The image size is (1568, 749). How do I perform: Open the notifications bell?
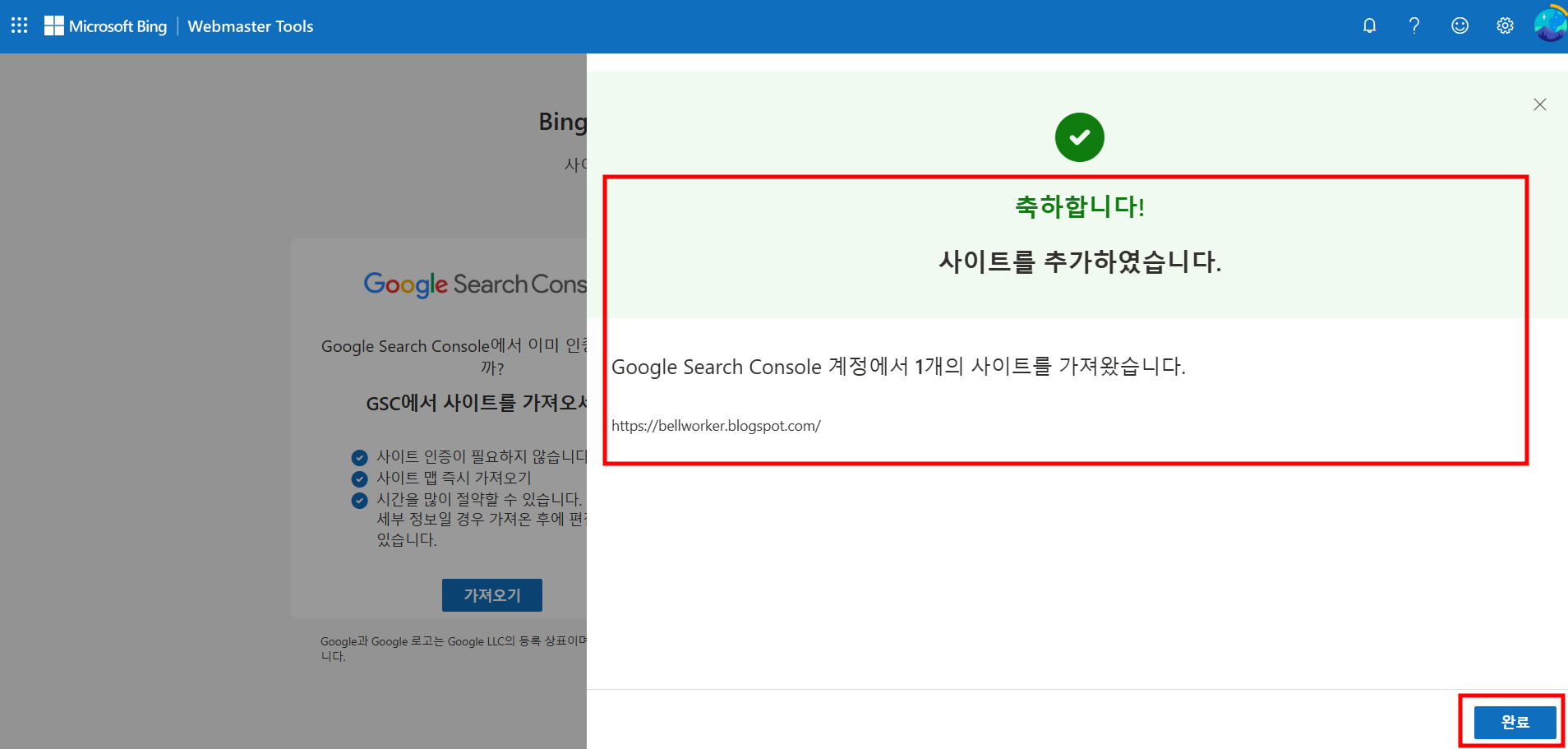(1369, 25)
